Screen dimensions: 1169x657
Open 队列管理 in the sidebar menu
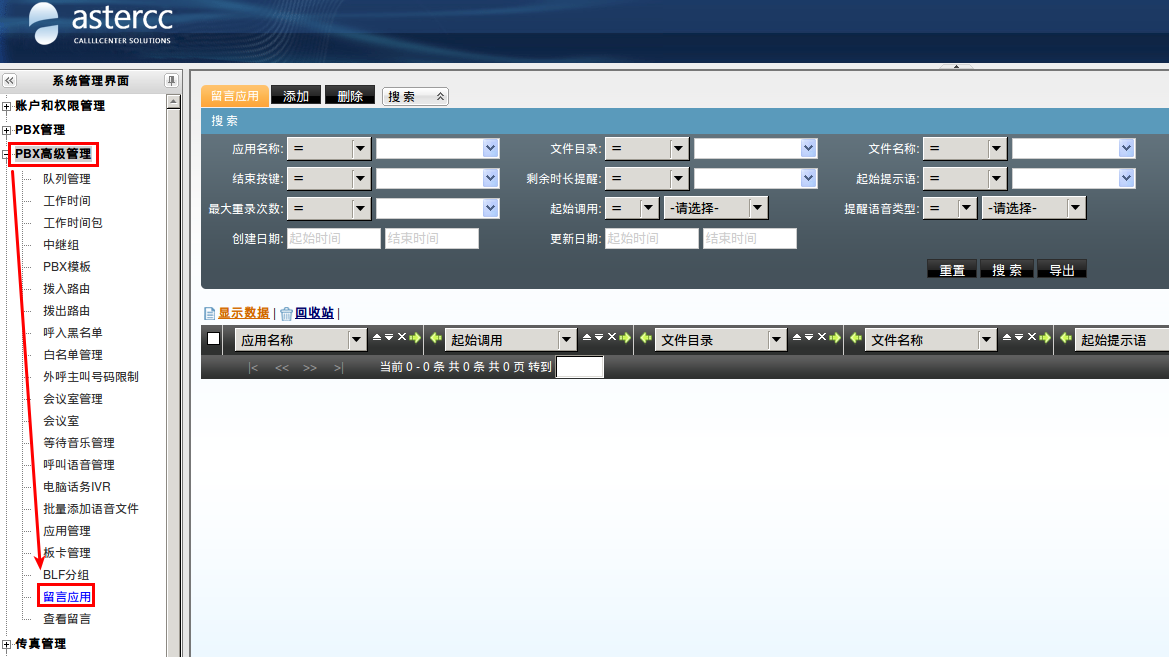(x=66, y=179)
